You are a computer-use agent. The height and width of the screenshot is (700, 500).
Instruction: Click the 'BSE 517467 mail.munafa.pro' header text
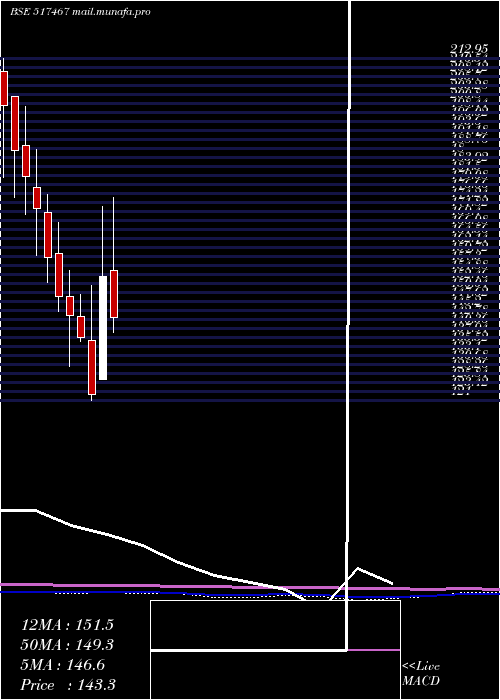pyautogui.click(x=80, y=12)
